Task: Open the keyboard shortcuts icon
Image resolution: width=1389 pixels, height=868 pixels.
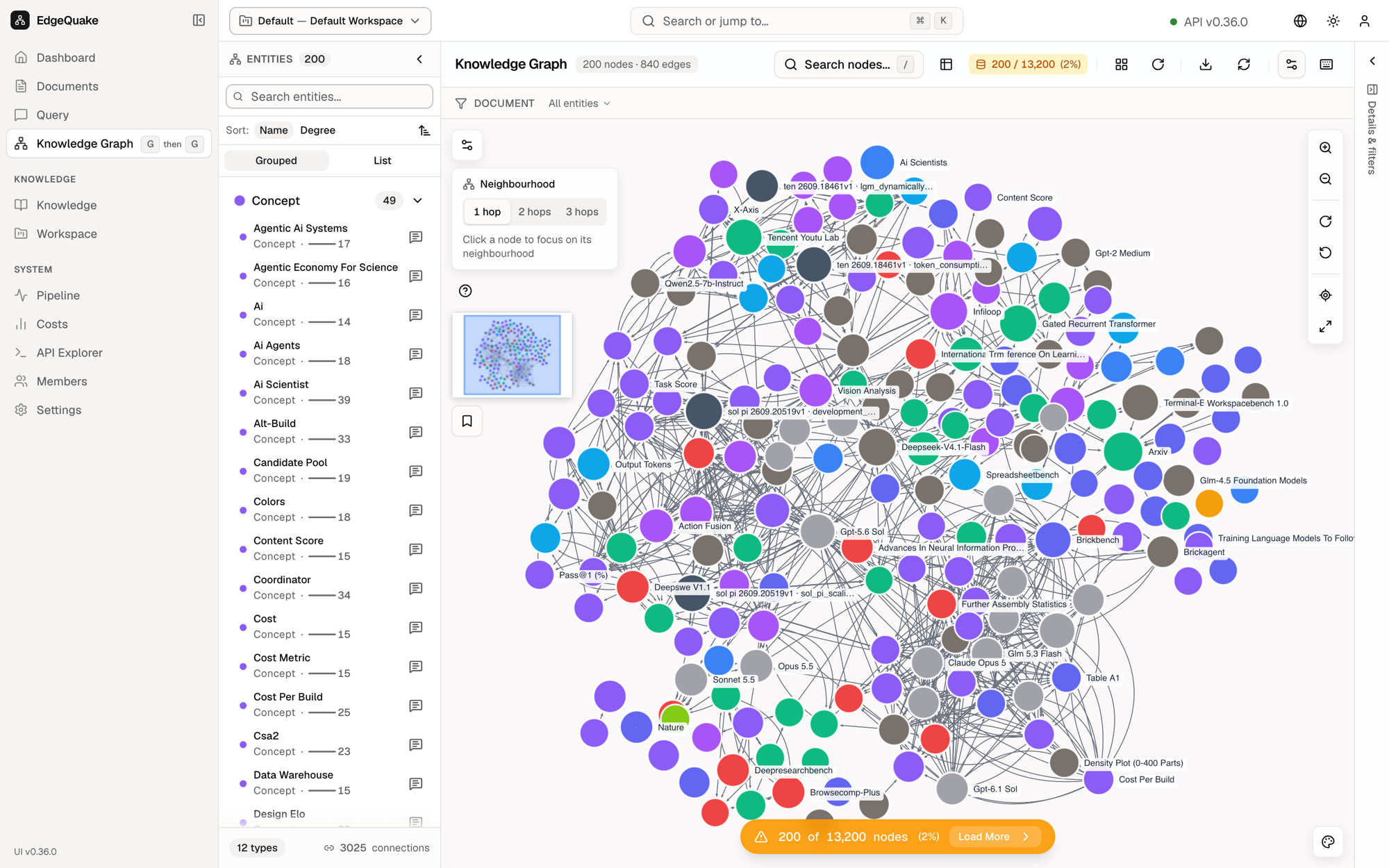Action: tap(1326, 64)
